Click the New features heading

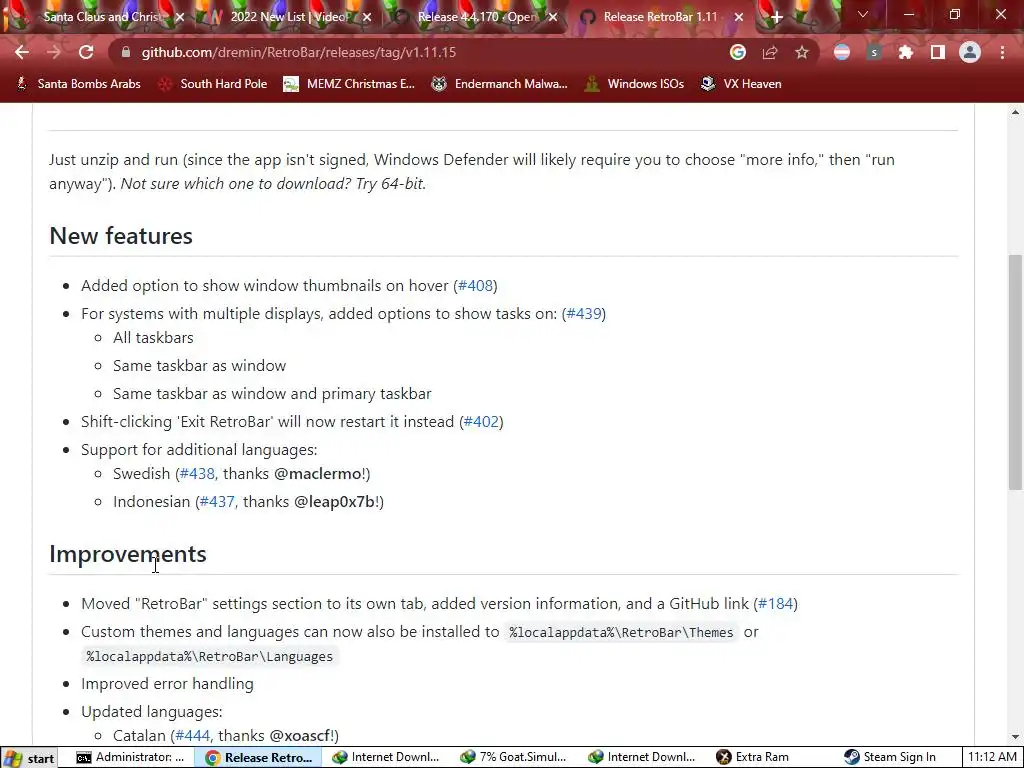(121, 236)
